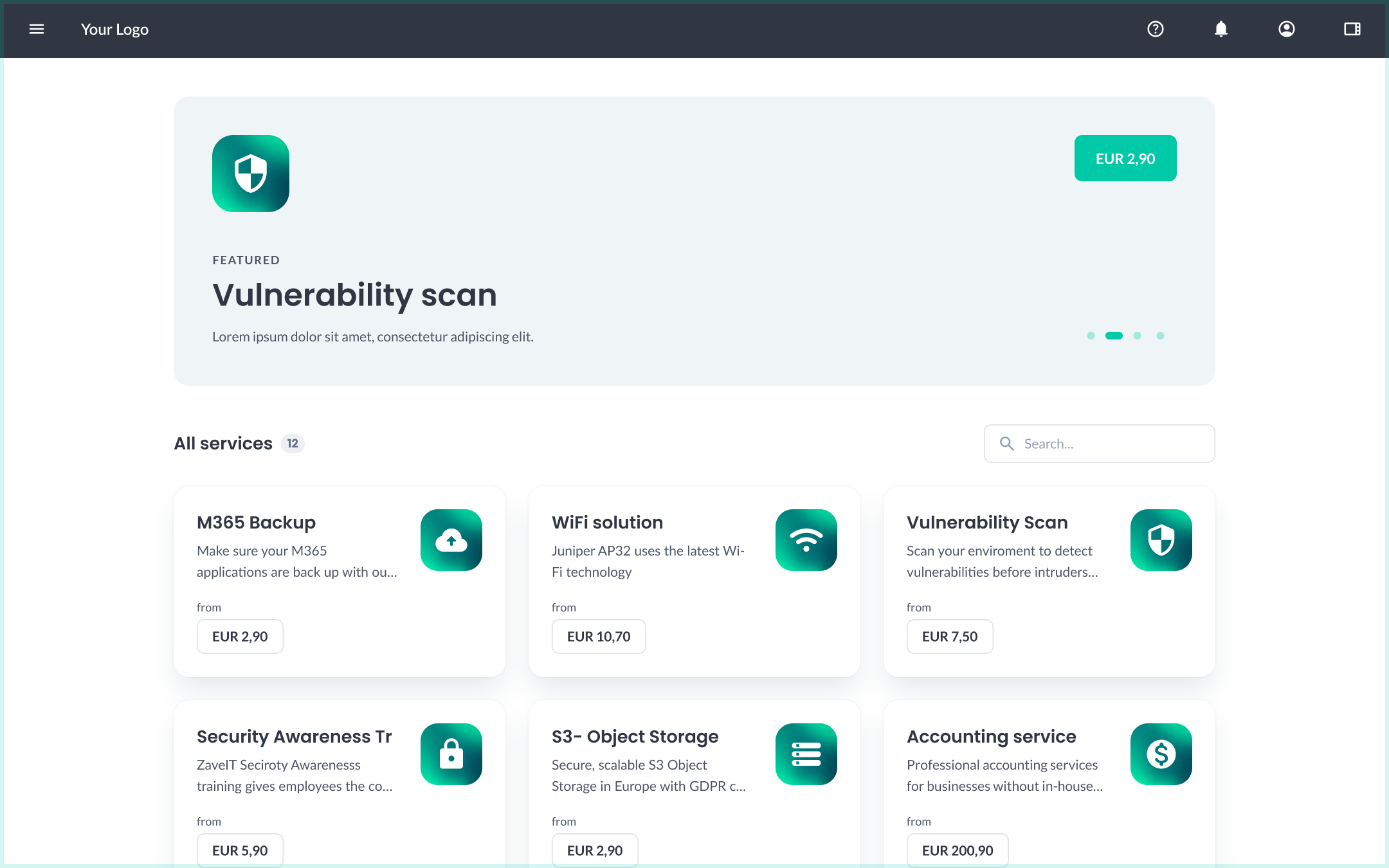This screenshot has width=1389, height=868.
Task: Open the Accounting service card title
Action: pyautogui.click(x=991, y=737)
